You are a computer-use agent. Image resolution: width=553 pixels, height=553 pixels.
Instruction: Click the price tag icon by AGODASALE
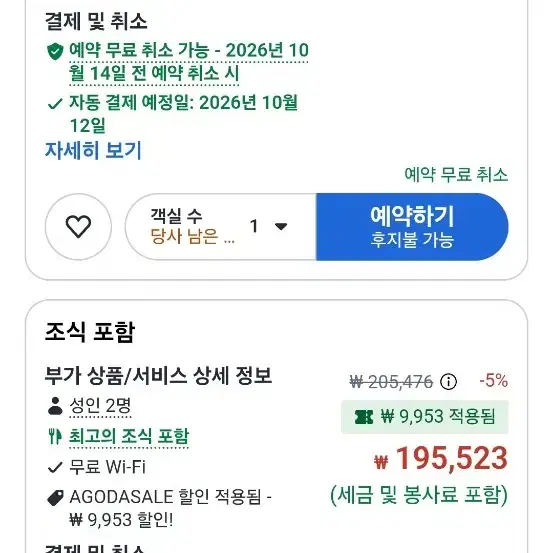(55, 498)
